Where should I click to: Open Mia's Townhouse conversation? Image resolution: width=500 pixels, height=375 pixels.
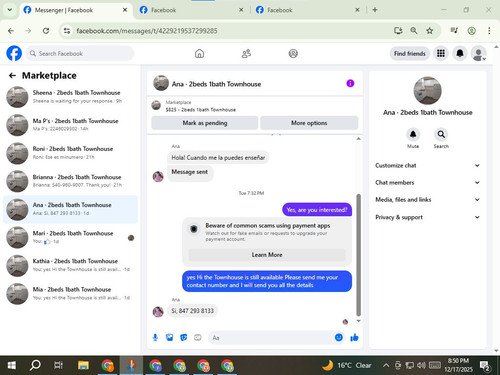coord(70,294)
